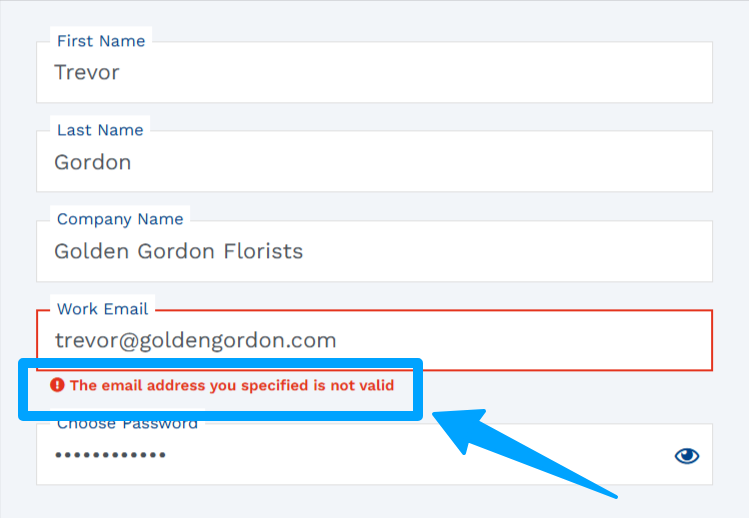Click the red error exclamation icon
This screenshot has width=749, height=518.
pos(57,385)
